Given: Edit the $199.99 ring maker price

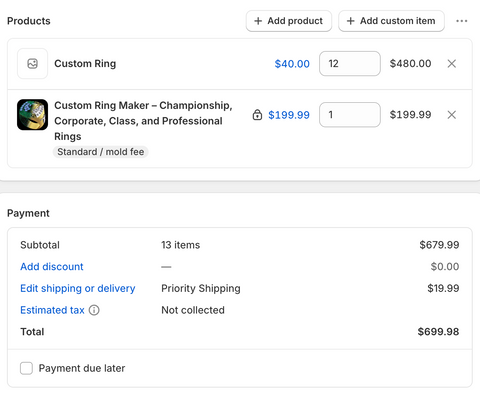Looking at the screenshot, I should click(289, 115).
